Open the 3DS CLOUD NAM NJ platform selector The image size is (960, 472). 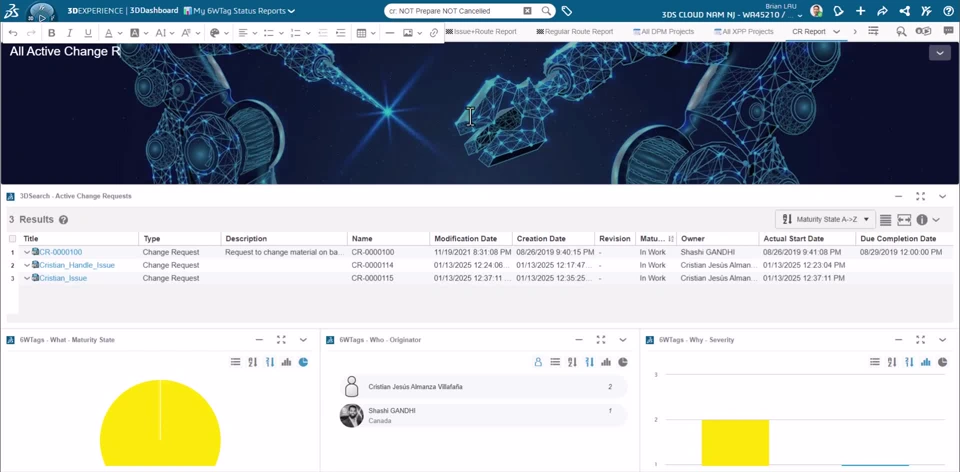tap(732, 15)
